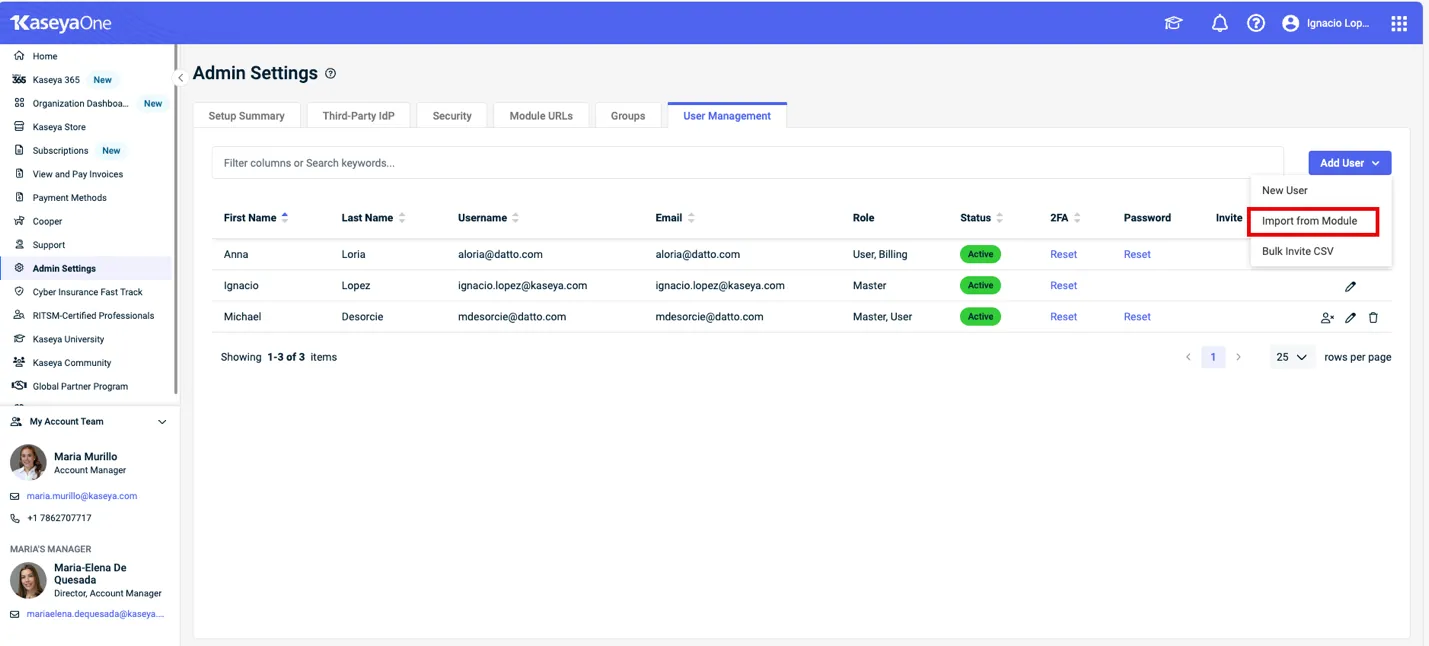This screenshot has height=646, width=1429.
Task: Click Maria Murillo's email address link
Action: (x=82, y=496)
